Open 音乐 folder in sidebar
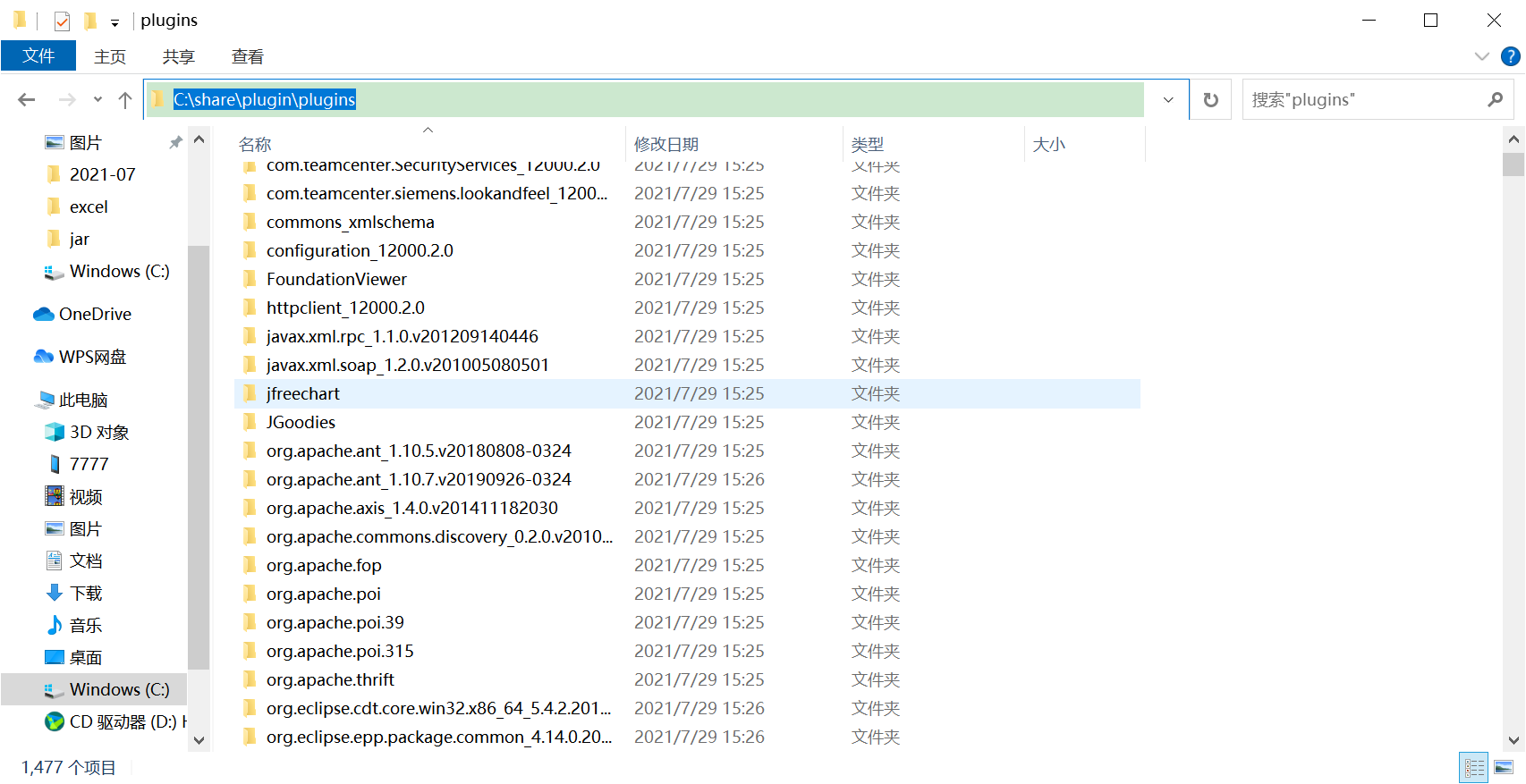The height and width of the screenshot is (784, 1526). 86,625
